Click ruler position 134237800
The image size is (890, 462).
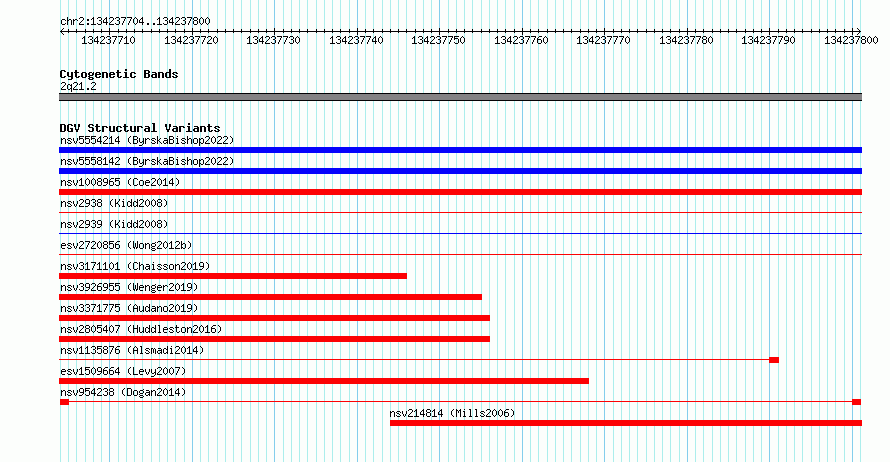click(x=851, y=40)
